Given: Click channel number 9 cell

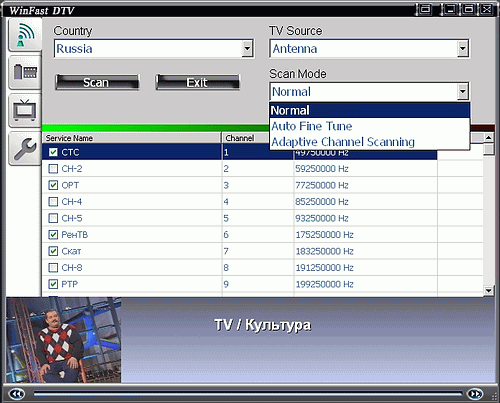Looking at the screenshot, I should [x=258, y=284].
